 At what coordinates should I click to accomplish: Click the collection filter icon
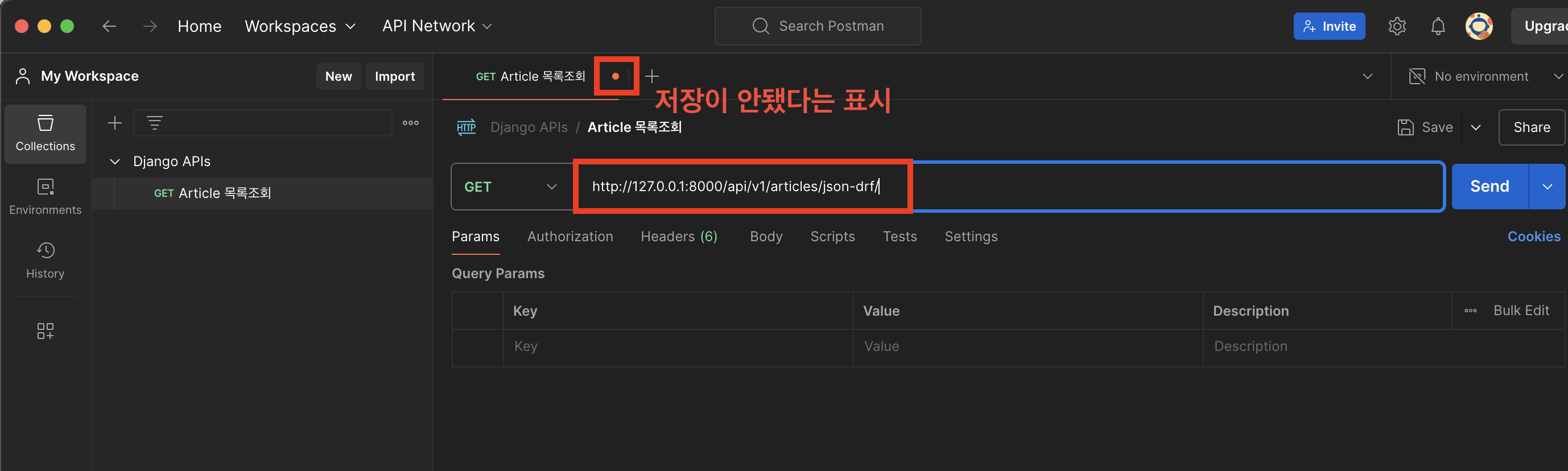(155, 123)
